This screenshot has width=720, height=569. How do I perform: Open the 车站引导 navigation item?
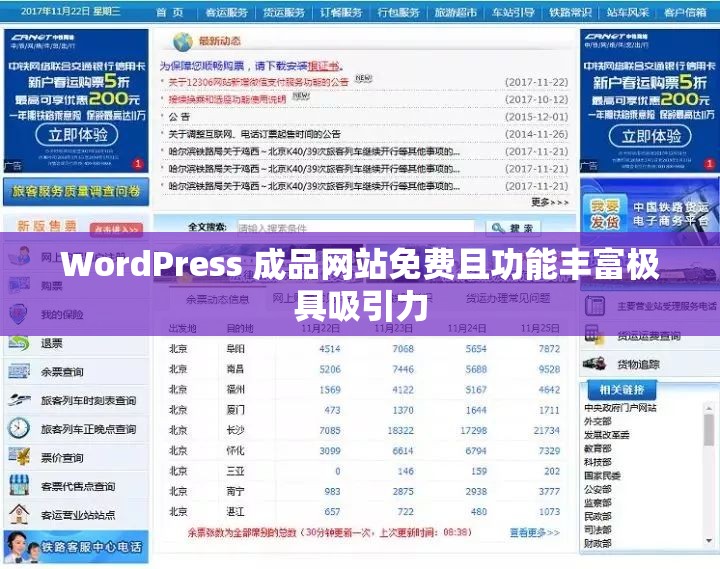[513, 12]
